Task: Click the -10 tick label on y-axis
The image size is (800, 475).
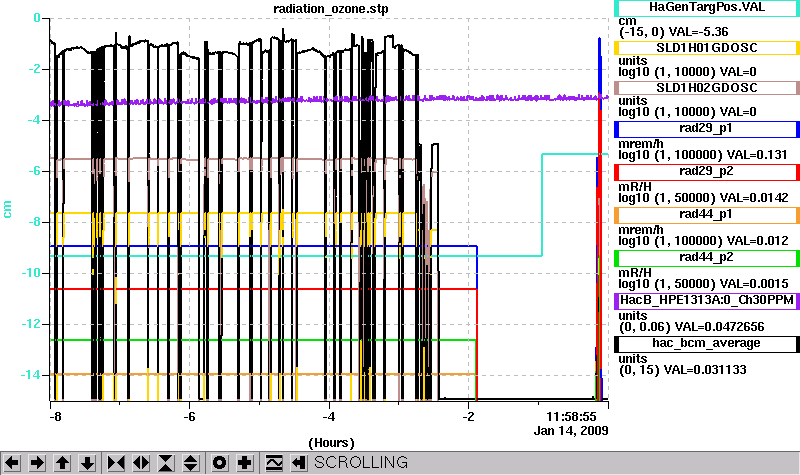Action: (x=31, y=272)
